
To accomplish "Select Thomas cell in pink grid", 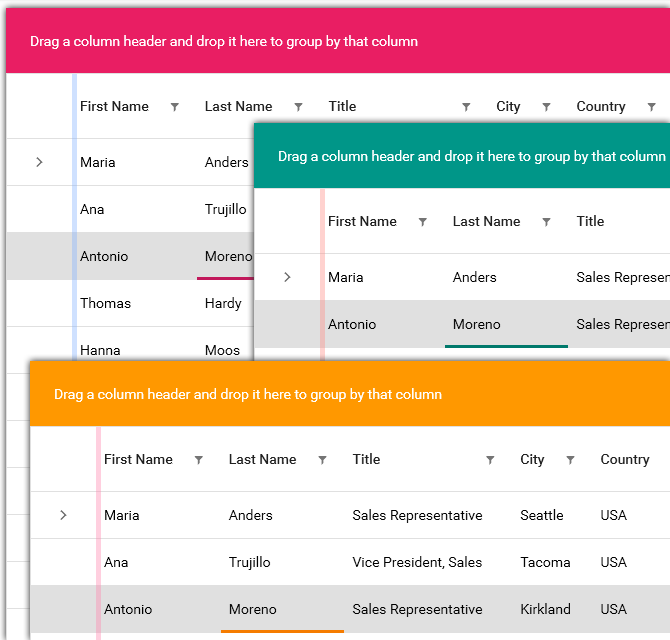I will point(105,303).
